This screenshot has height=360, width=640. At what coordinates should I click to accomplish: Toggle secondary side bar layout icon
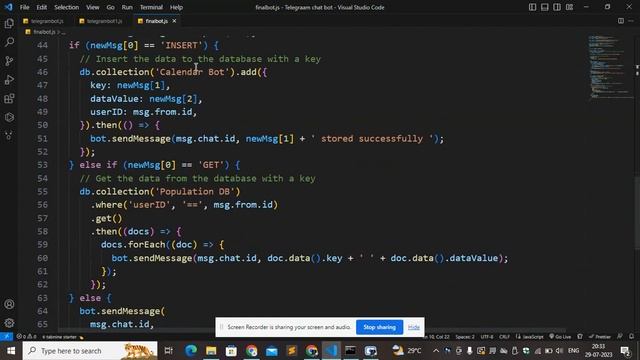[557, 7]
